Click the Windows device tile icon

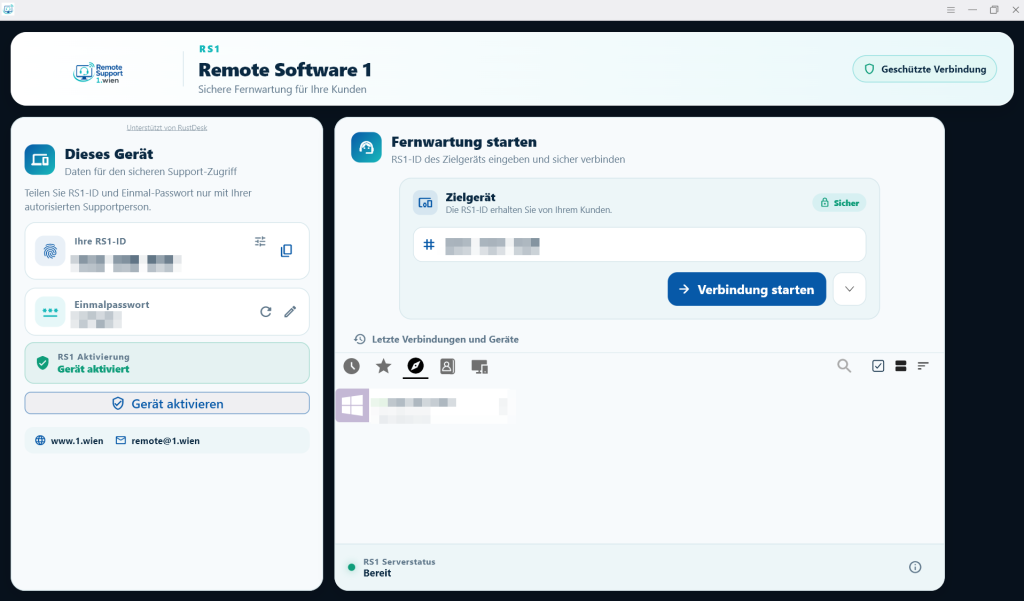(352, 405)
